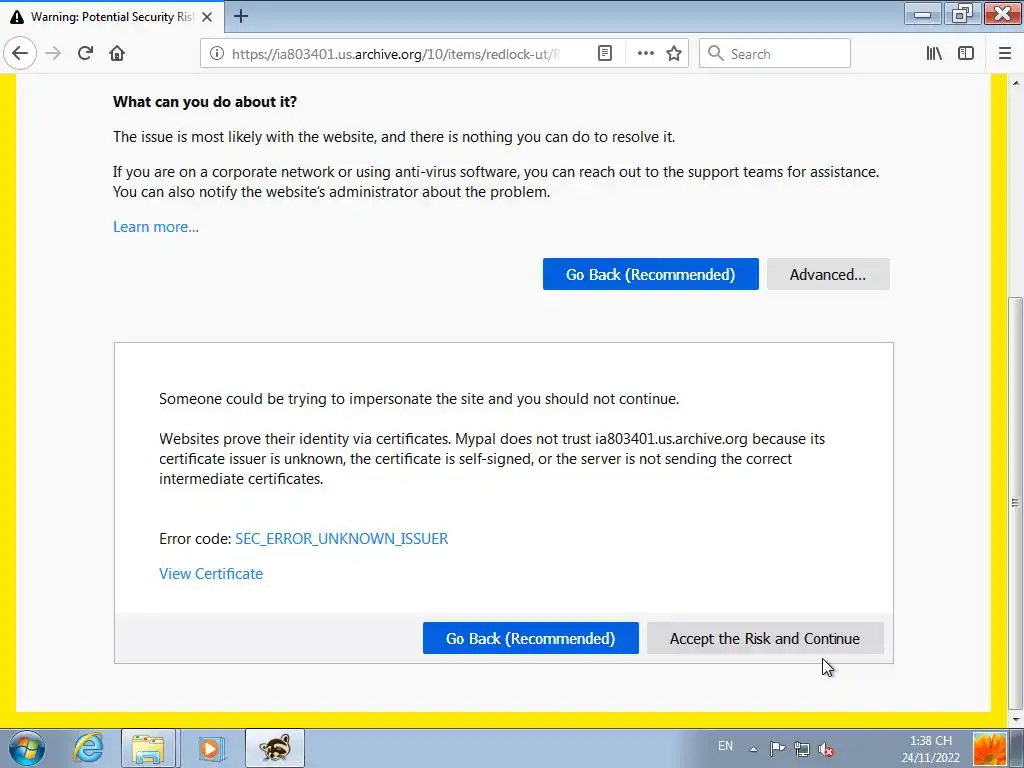Open Windows Media Player in taskbar
The width and height of the screenshot is (1024, 768).
[x=210, y=748]
